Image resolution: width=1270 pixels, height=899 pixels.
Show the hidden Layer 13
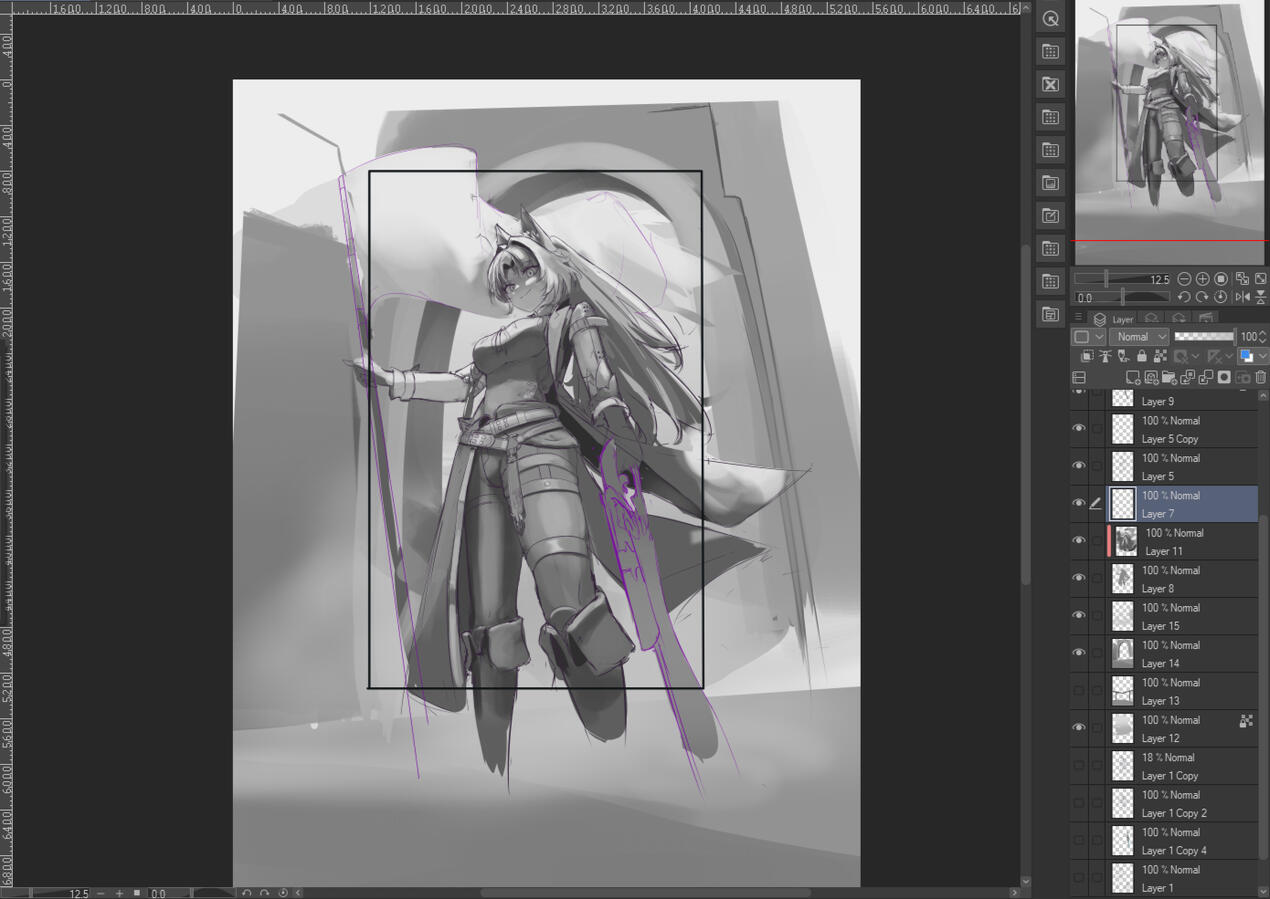click(x=1079, y=690)
